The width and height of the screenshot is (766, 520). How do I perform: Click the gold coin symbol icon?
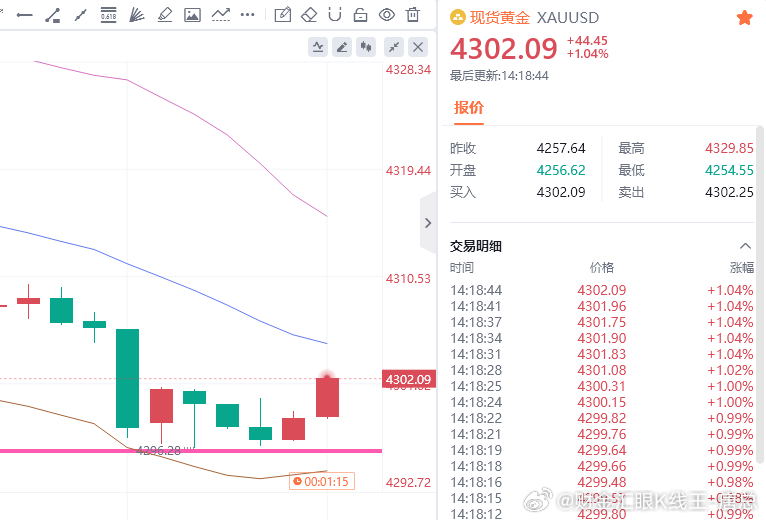458,18
